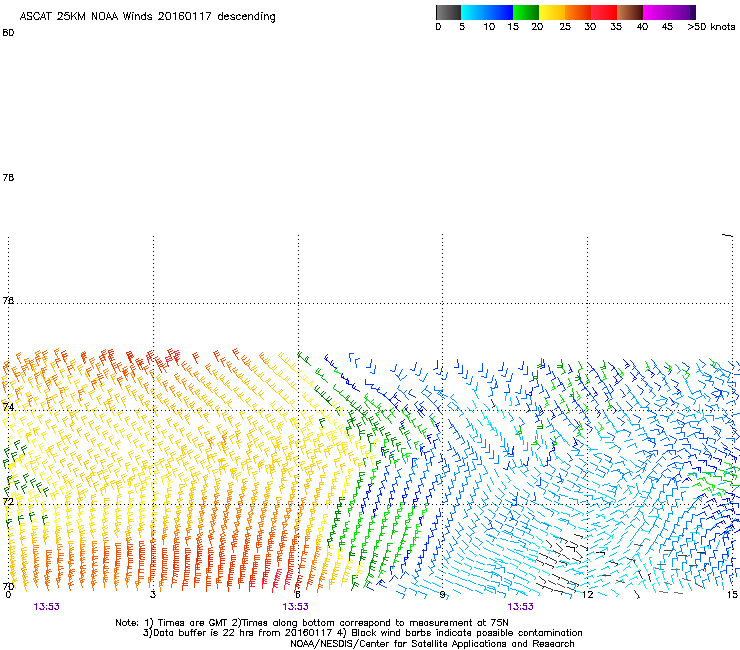Viewport: 740px width, 650px height.
Task: Click the '10' label under the color bar
Action: [489, 27]
